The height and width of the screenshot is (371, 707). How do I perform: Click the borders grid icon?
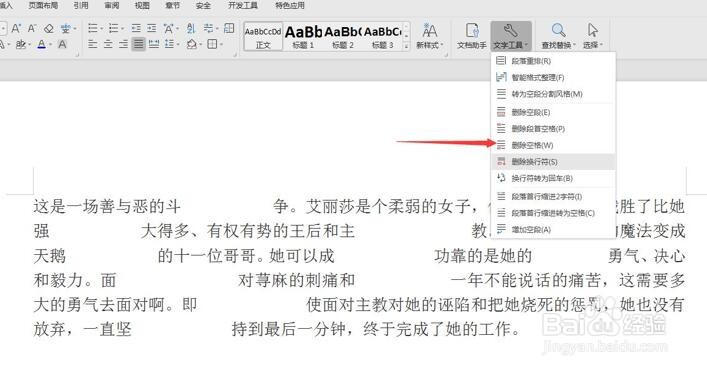pyautogui.click(x=212, y=44)
